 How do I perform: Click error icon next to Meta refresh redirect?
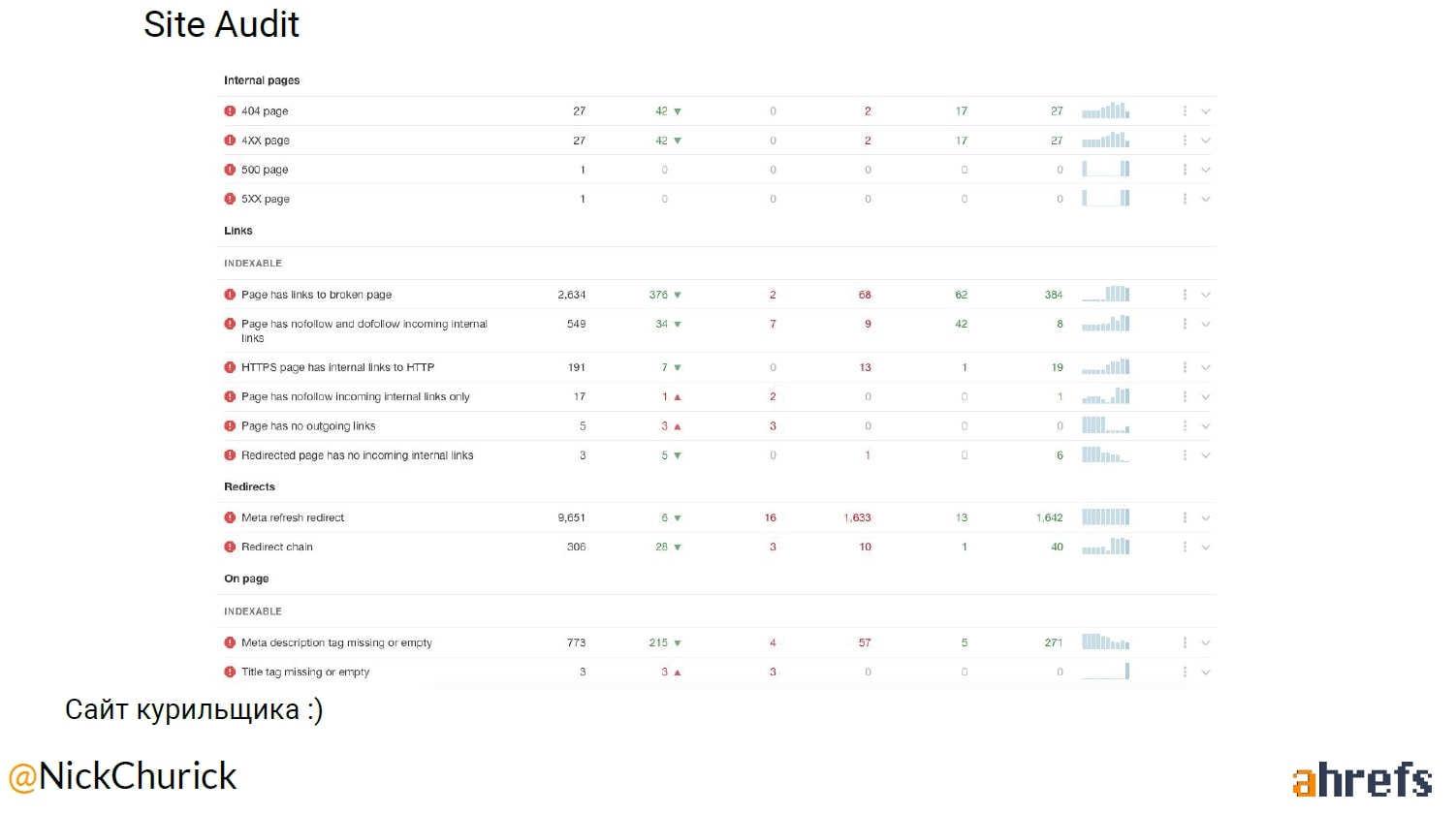point(230,517)
